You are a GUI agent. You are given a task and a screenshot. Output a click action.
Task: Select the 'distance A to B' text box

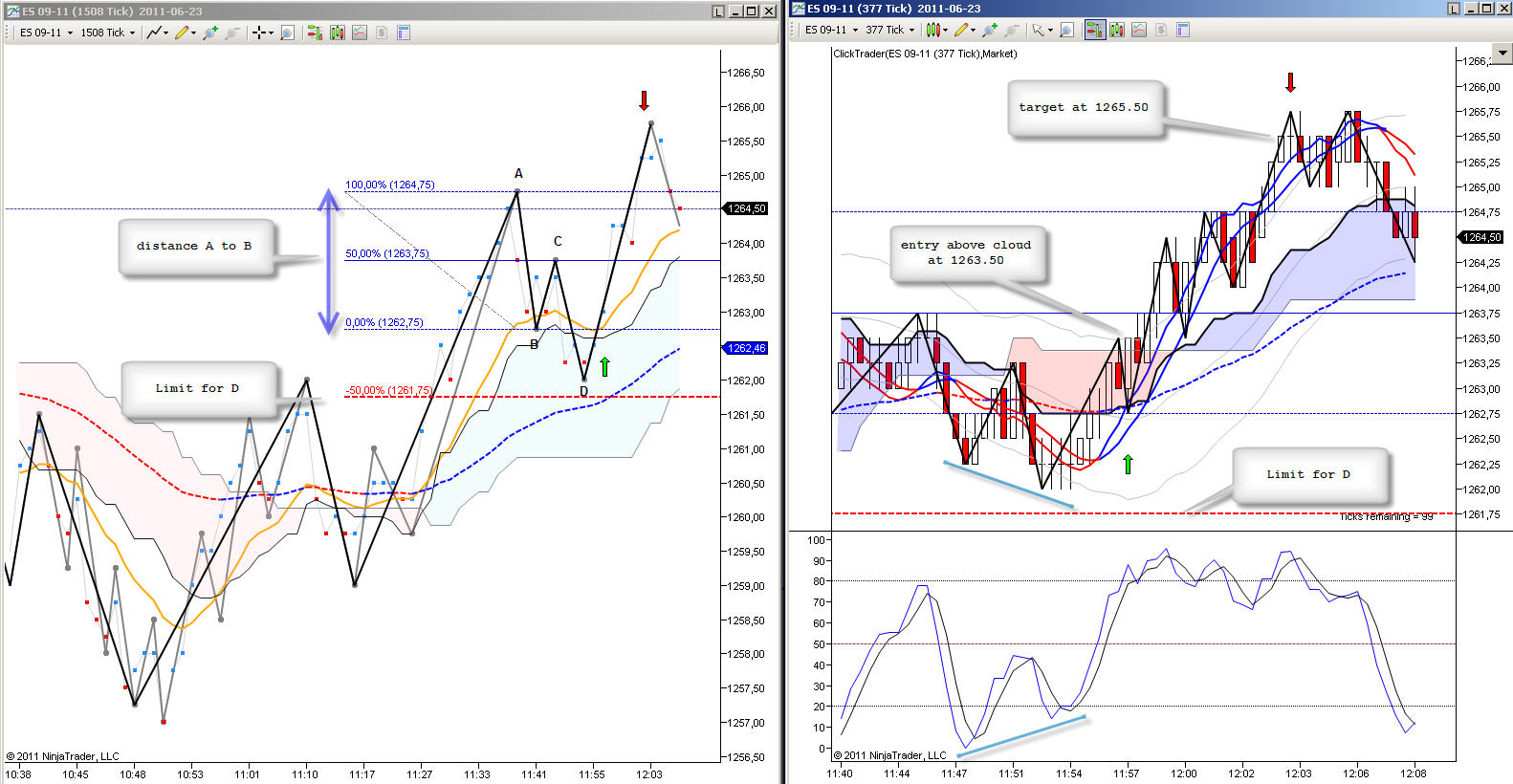[196, 248]
